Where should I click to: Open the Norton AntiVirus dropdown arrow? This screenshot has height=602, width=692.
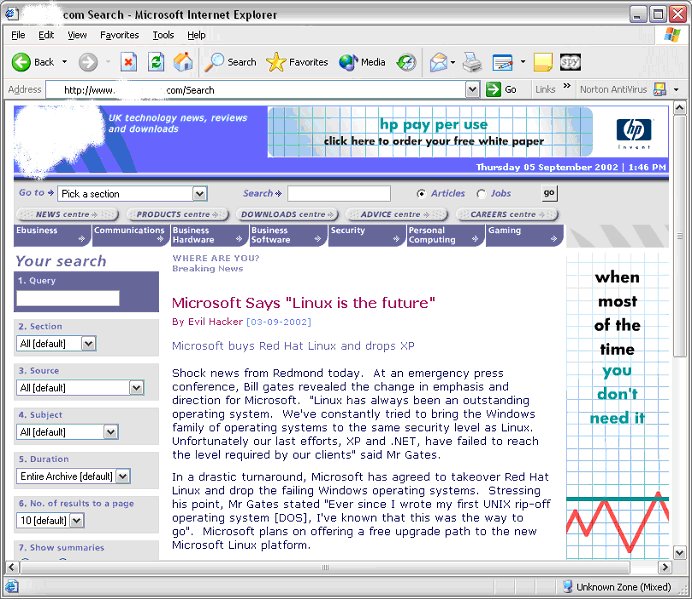(676, 90)
